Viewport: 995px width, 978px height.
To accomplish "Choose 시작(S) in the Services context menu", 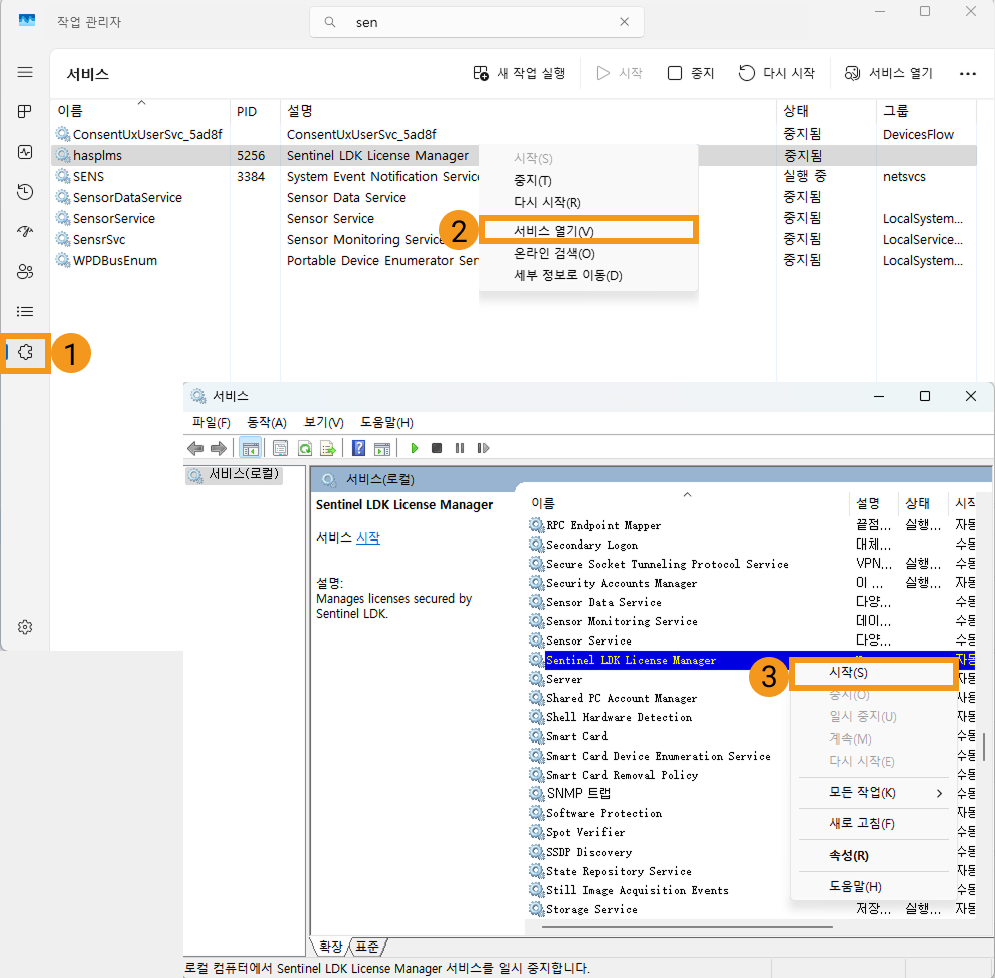I will click(x=848, y=674).
